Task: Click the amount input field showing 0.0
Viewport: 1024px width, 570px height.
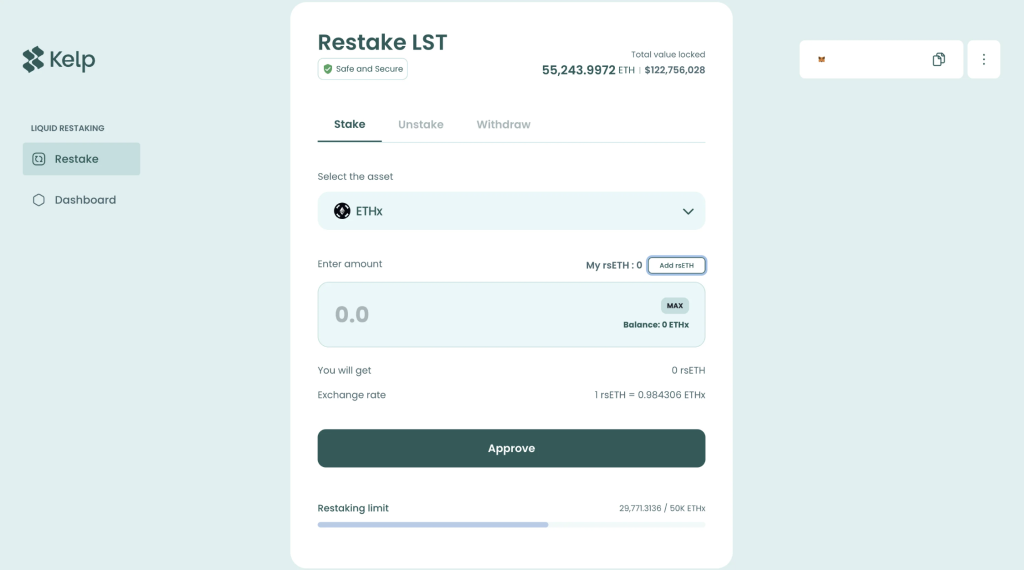Action: pos(511,315)
